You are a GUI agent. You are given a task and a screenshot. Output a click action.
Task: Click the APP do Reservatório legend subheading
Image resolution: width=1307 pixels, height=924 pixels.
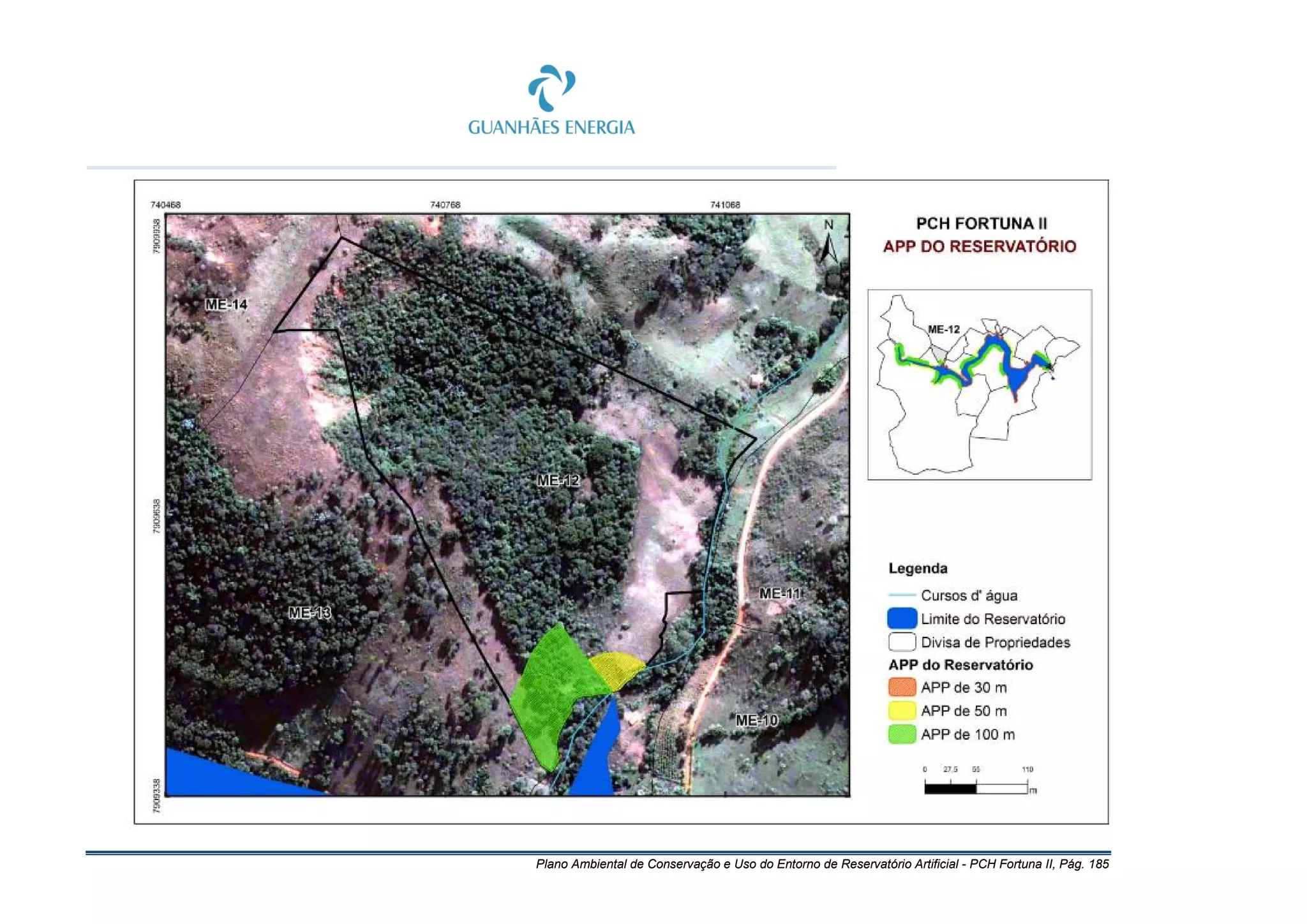[x=960, y=665]
